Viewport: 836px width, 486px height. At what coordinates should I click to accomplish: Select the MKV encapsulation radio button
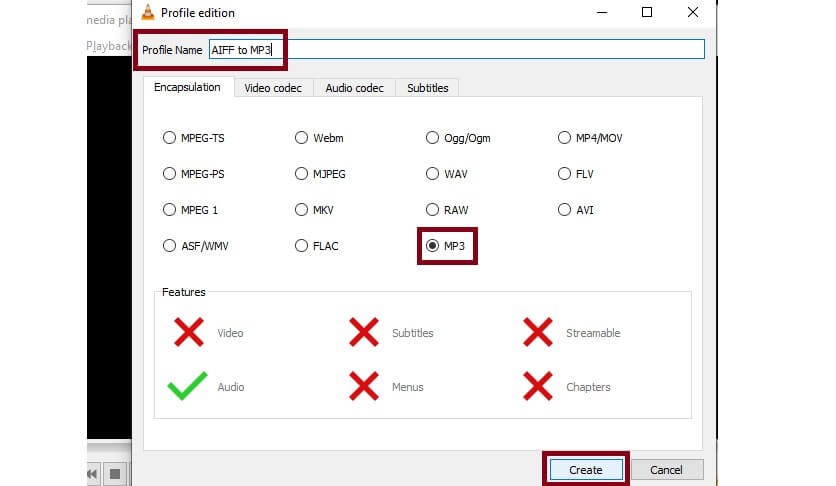[301, 210]
